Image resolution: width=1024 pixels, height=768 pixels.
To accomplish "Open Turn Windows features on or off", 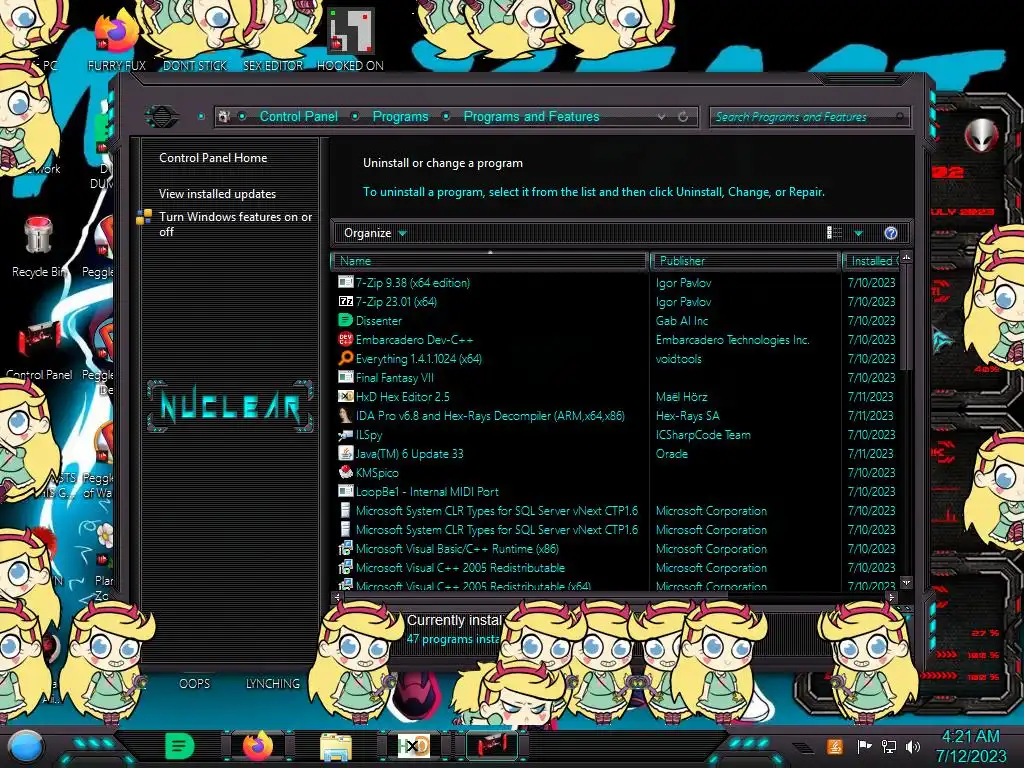I will 235,224.
